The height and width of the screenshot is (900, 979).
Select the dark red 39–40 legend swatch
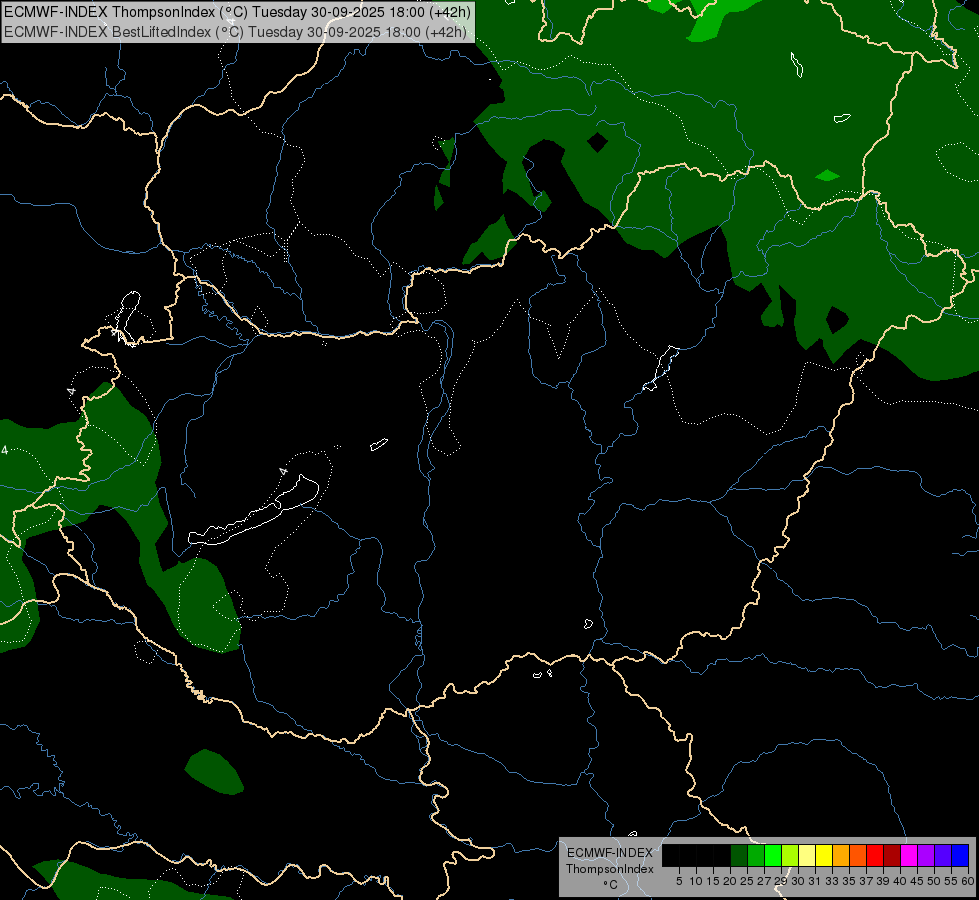coord(892,855)
